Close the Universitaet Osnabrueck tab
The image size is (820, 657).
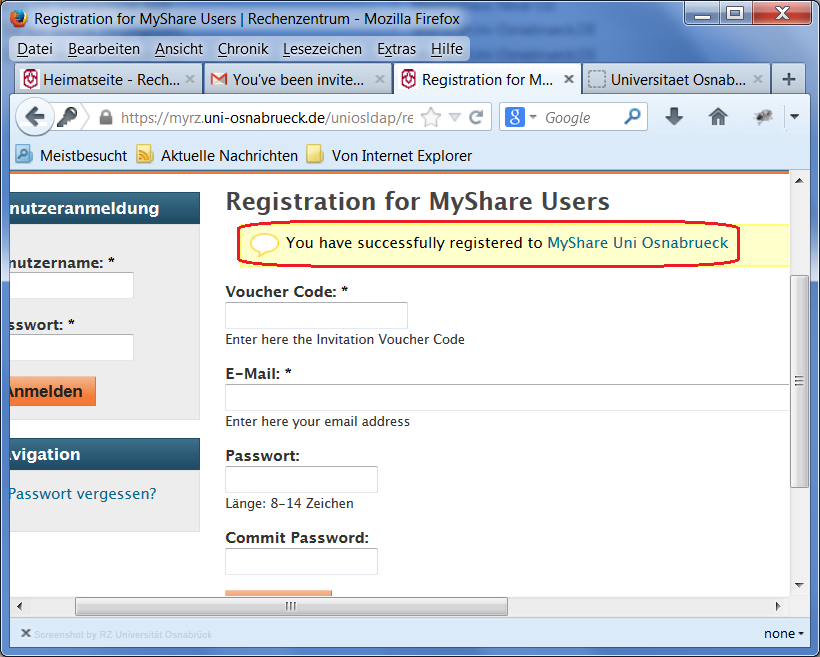click(x=758, y=80)
